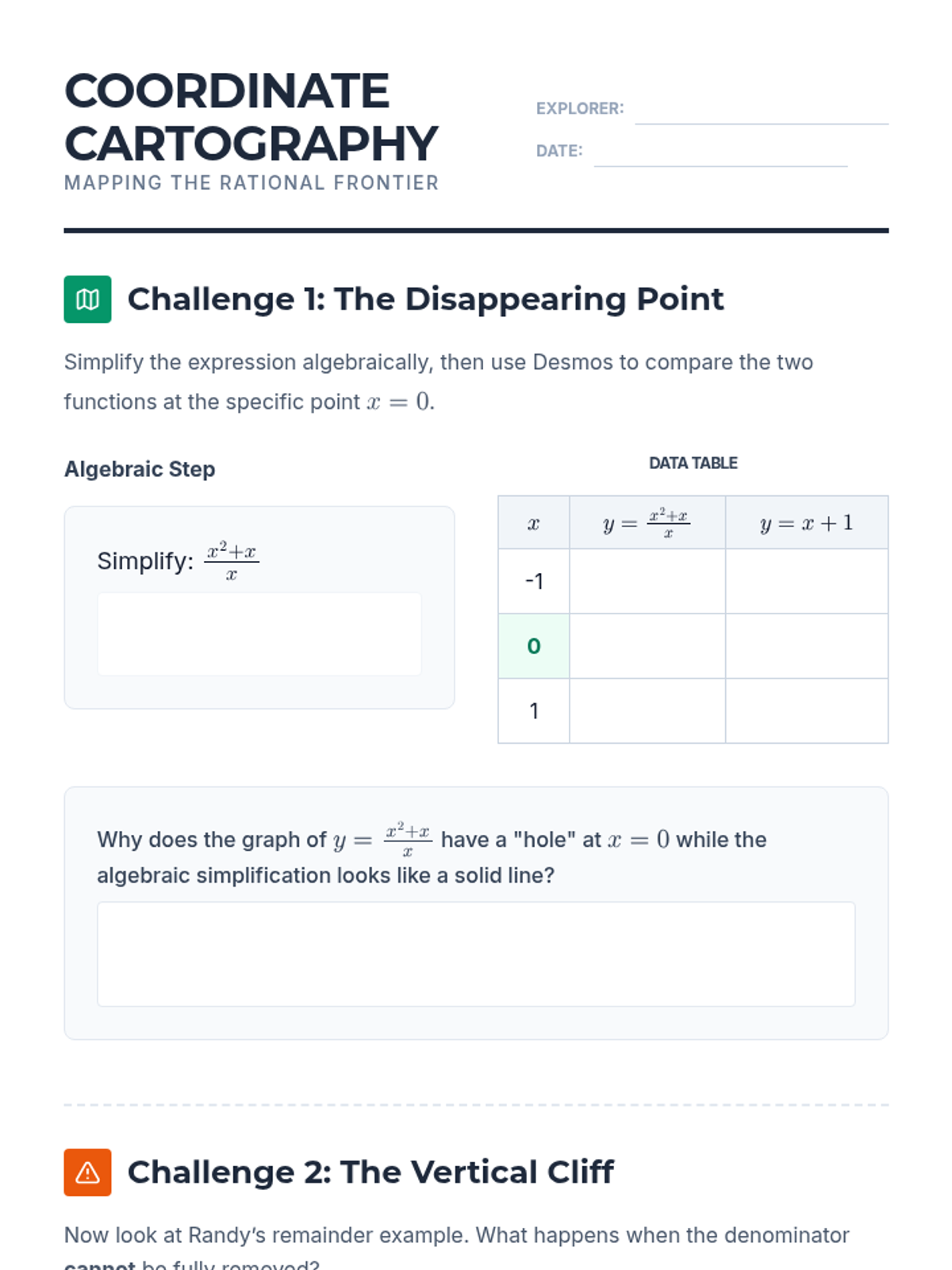This screenshot has width=952, height=1270.
Task: Click the y = x + 1 cell for x = -1
Action: click(x=806, y=581)
